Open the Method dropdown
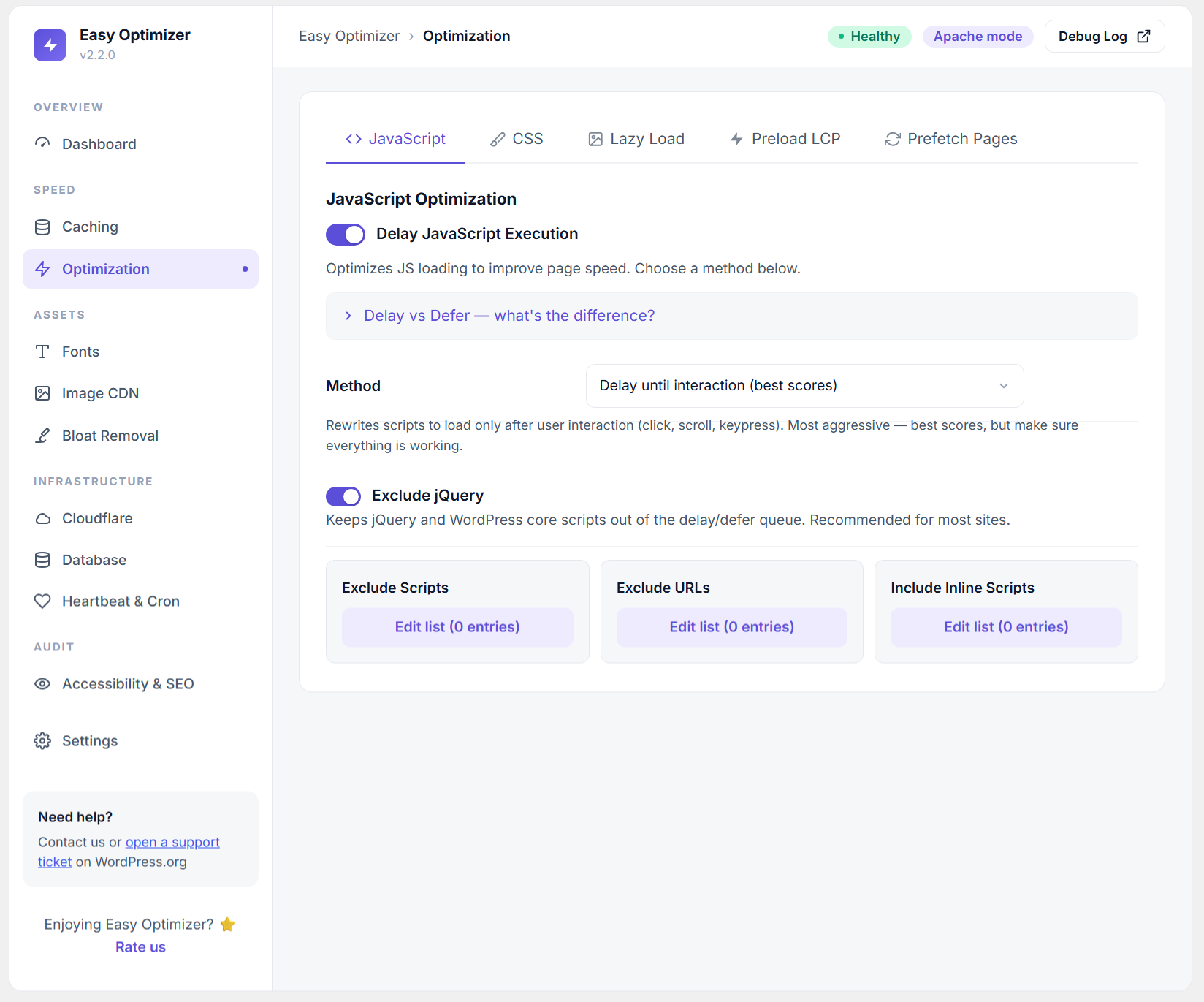1204x1002 pixels. [x=804, y=386]
